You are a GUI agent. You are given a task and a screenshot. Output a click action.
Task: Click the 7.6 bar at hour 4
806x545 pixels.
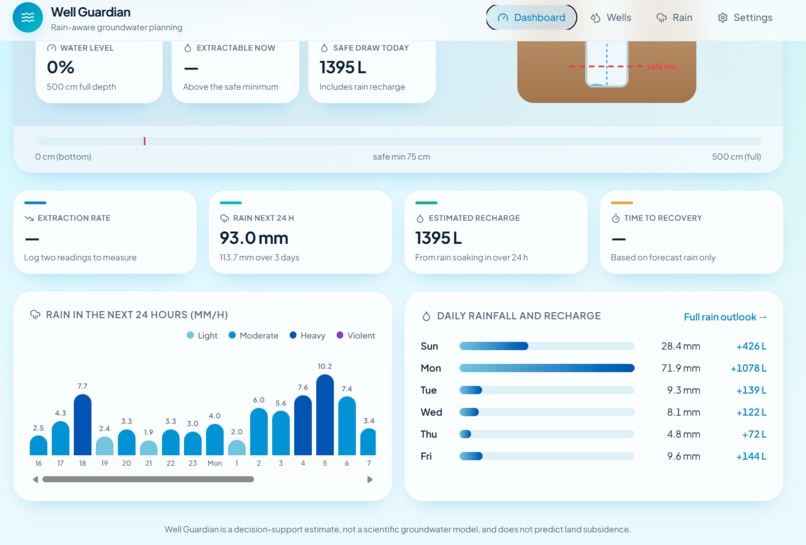pyautogui.click(x=303, y=425)
